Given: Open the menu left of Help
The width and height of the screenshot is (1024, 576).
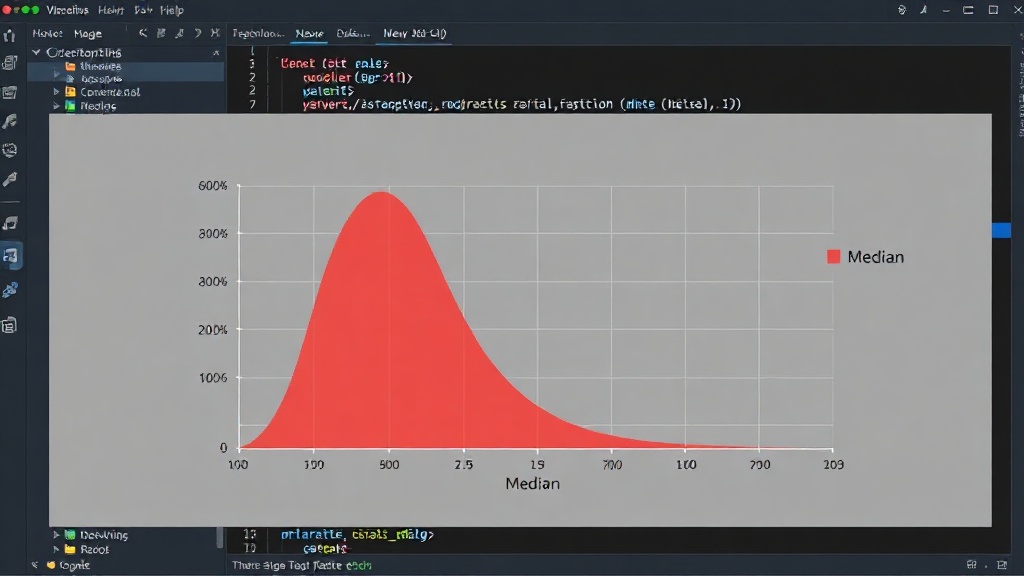Looking at the screenshot, I should coord(143,10).
